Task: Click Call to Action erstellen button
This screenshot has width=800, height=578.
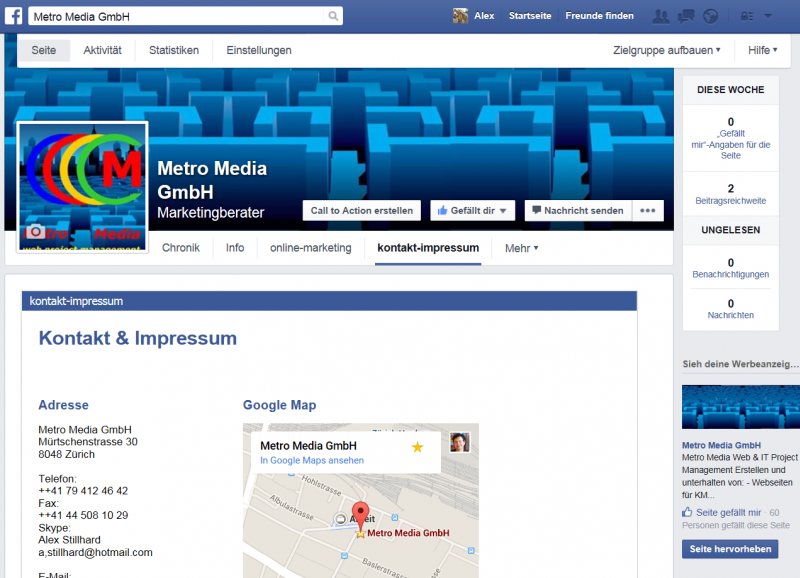Action: [x=362, y=211]
